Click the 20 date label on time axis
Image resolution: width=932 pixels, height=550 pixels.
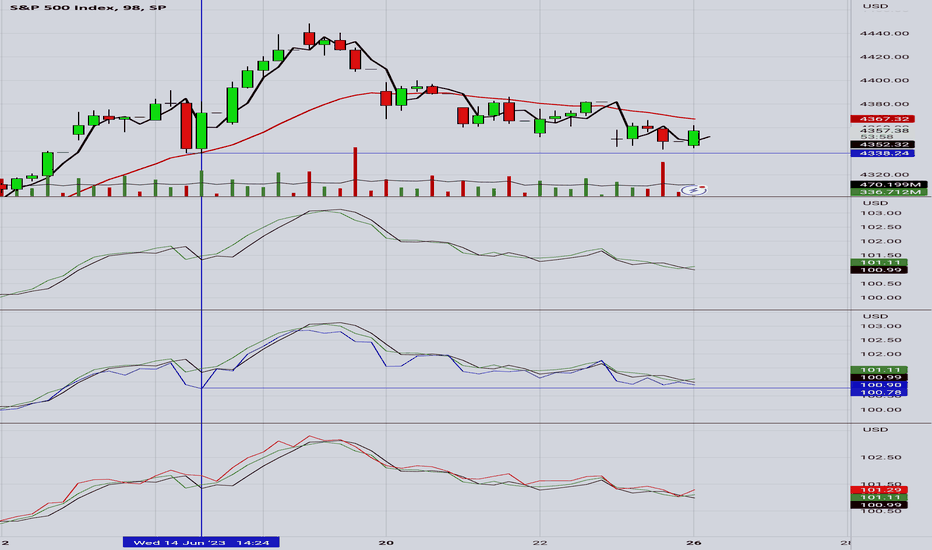(386, 542)
